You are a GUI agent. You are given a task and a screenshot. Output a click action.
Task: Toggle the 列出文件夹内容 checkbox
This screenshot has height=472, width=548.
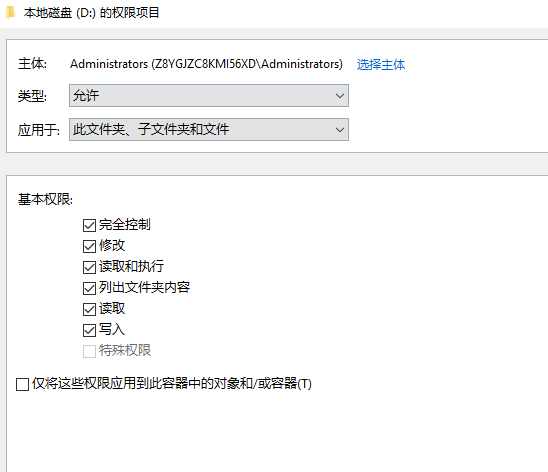tap(89, 288)
